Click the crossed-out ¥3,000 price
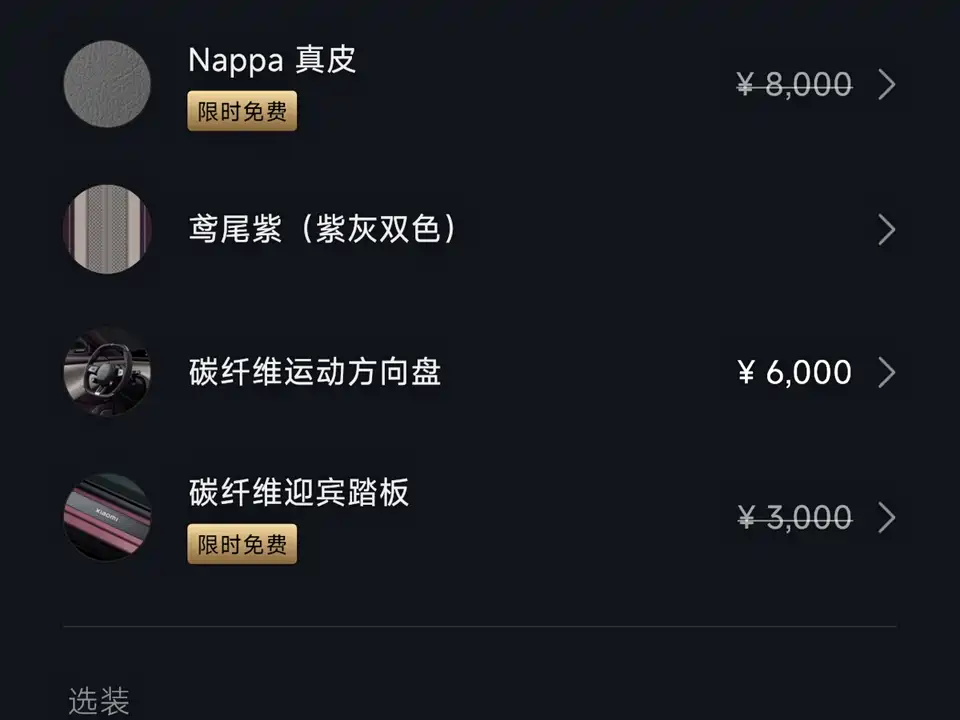 click(794, 518)
